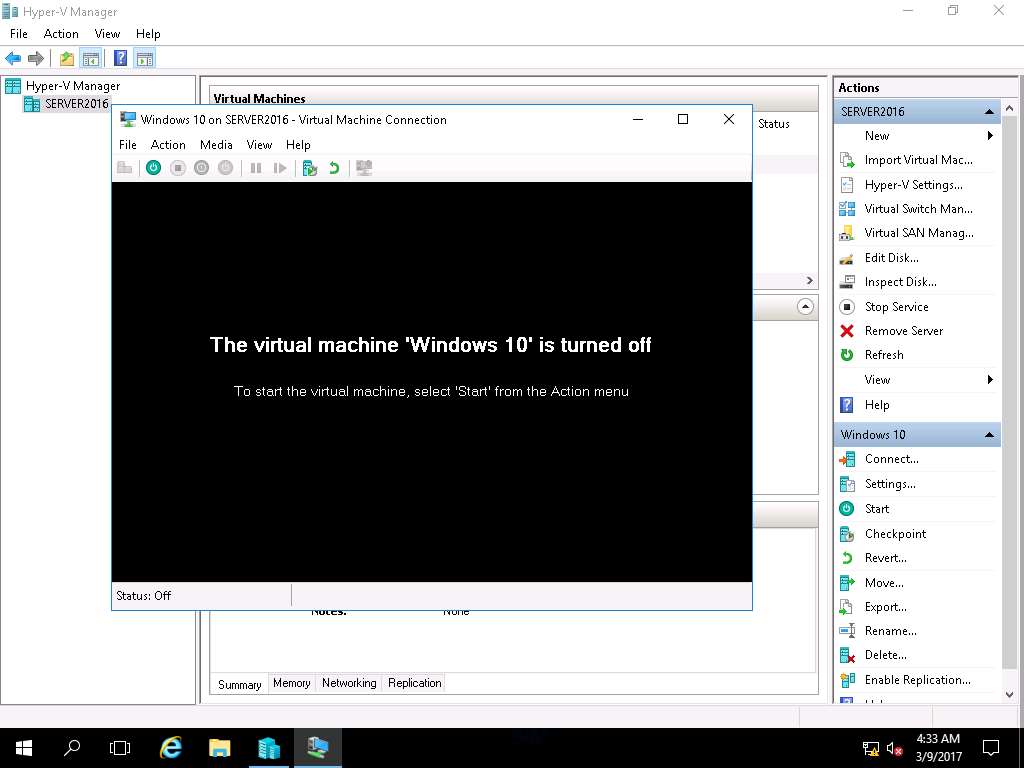Click the Shut Down icon in VM Connection toolbar

click(x=201, y=168)
